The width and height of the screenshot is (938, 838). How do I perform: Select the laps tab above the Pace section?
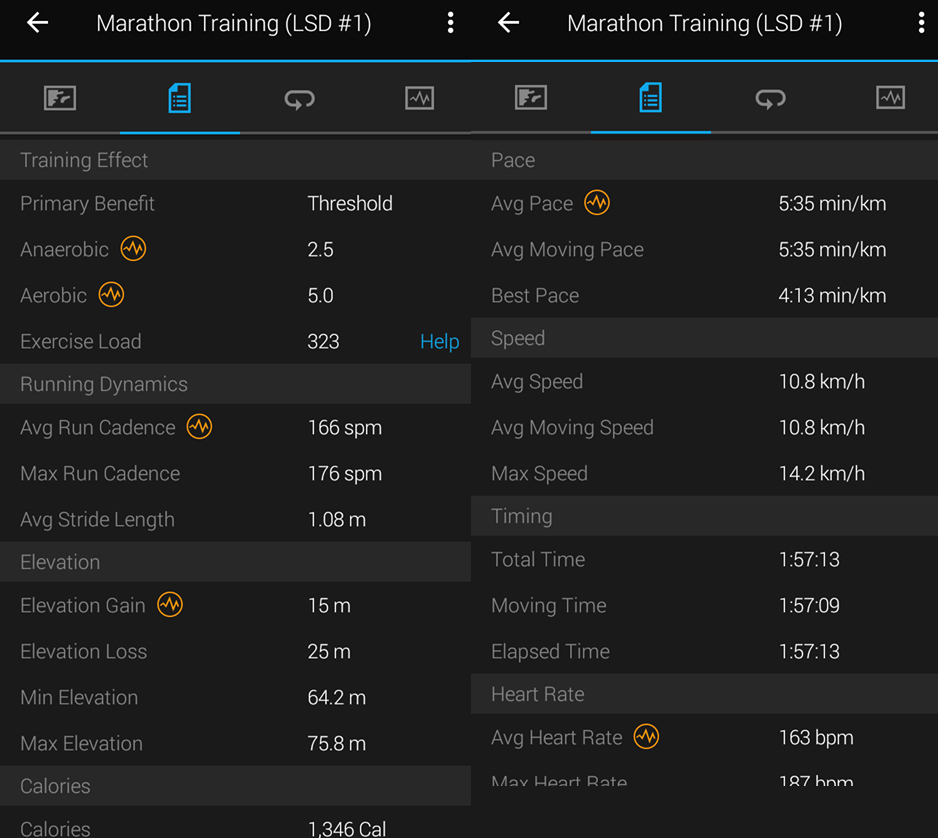pos(770,98)
